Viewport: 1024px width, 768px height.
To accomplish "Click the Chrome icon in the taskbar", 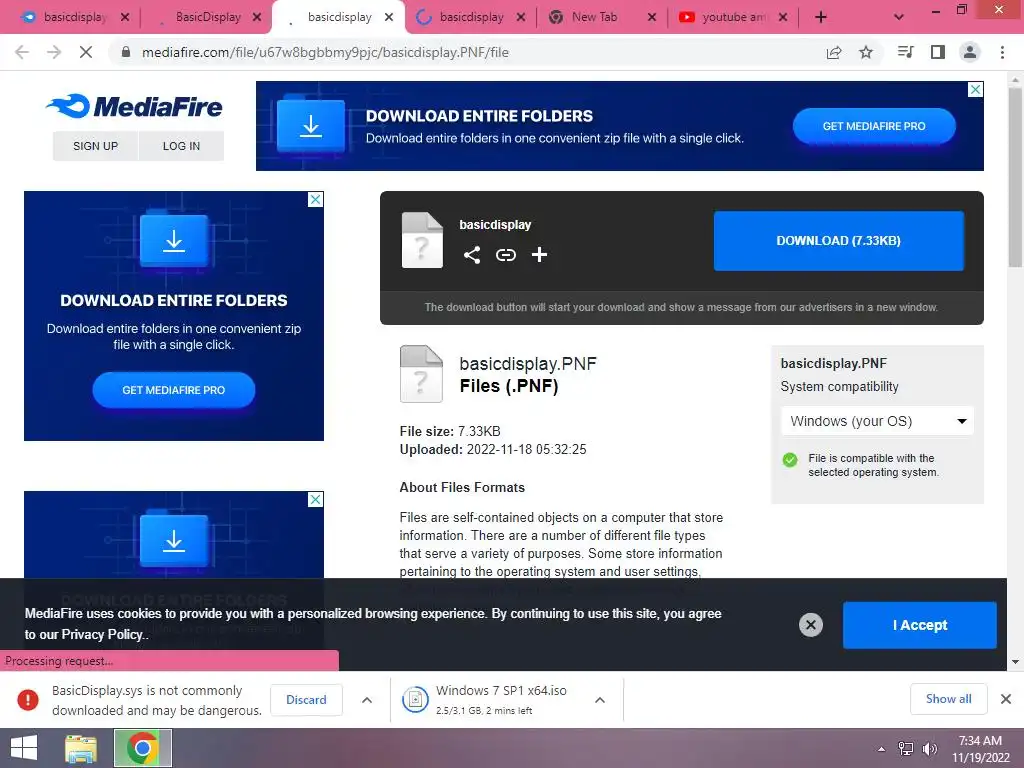I will (143, 748).
